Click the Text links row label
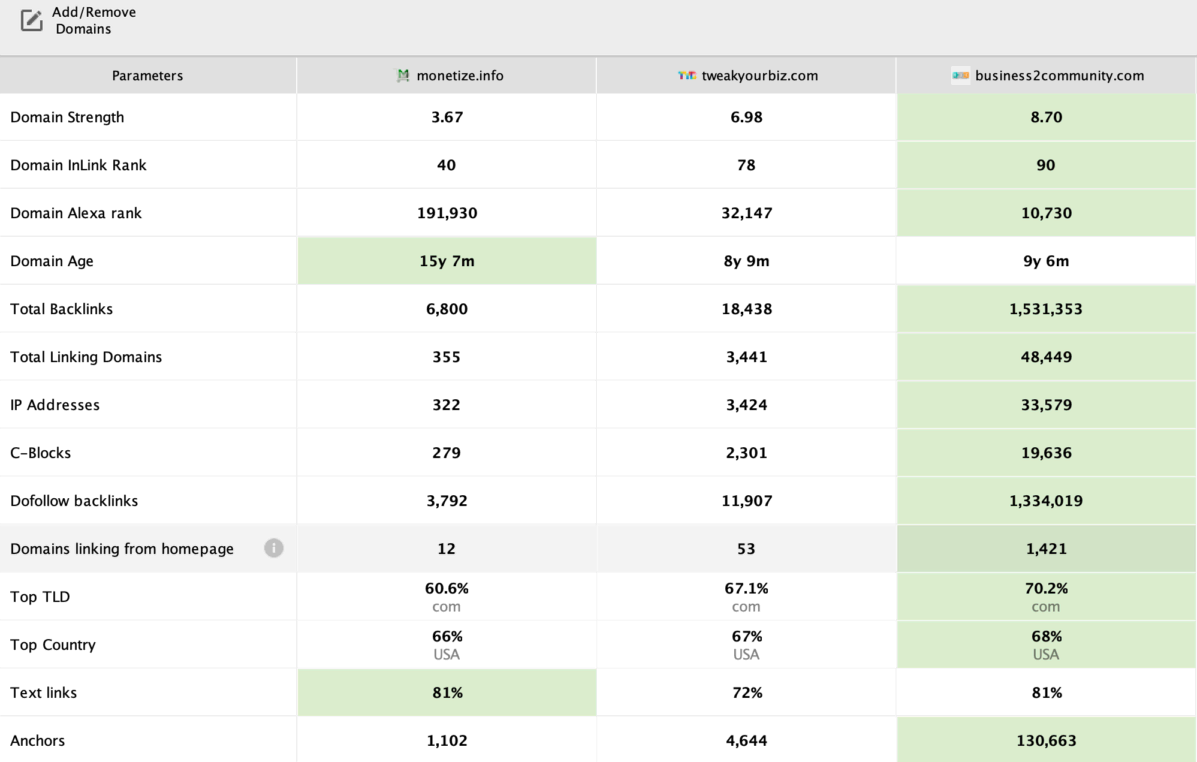The image size is (1197, 762). pos(44,693)
